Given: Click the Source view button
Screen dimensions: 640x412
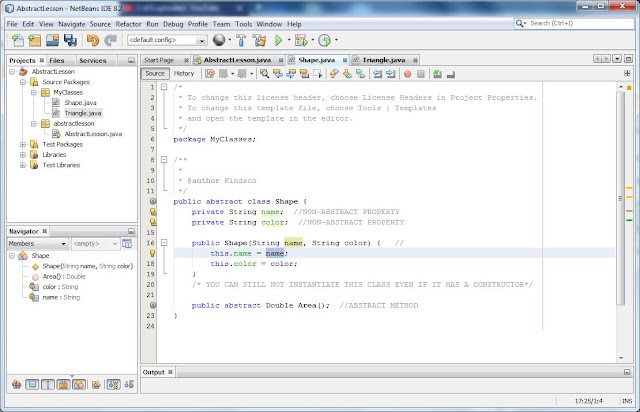Looking at the screenshot, I should 155,73.
